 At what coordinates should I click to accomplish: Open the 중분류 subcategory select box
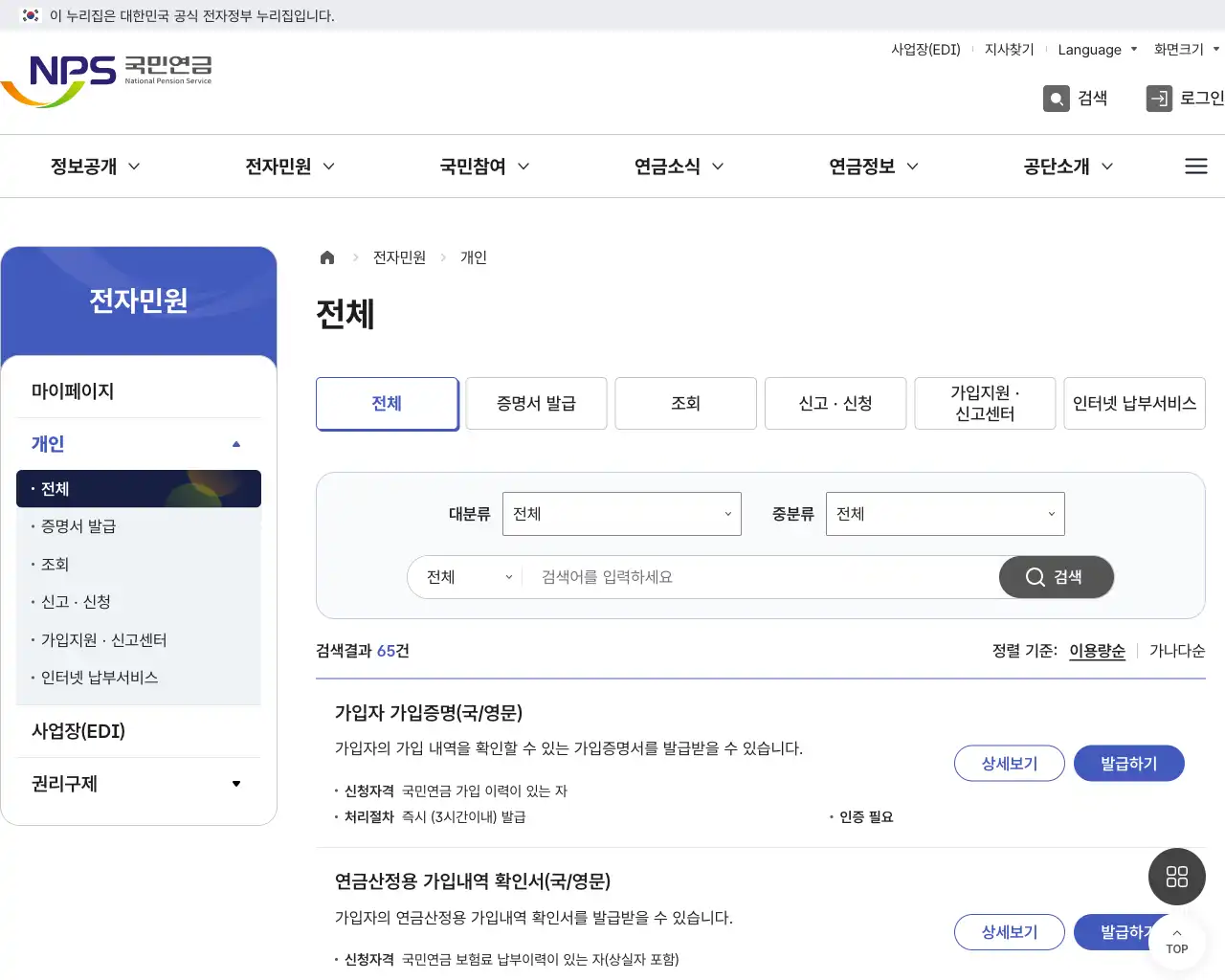coord(946,514)
